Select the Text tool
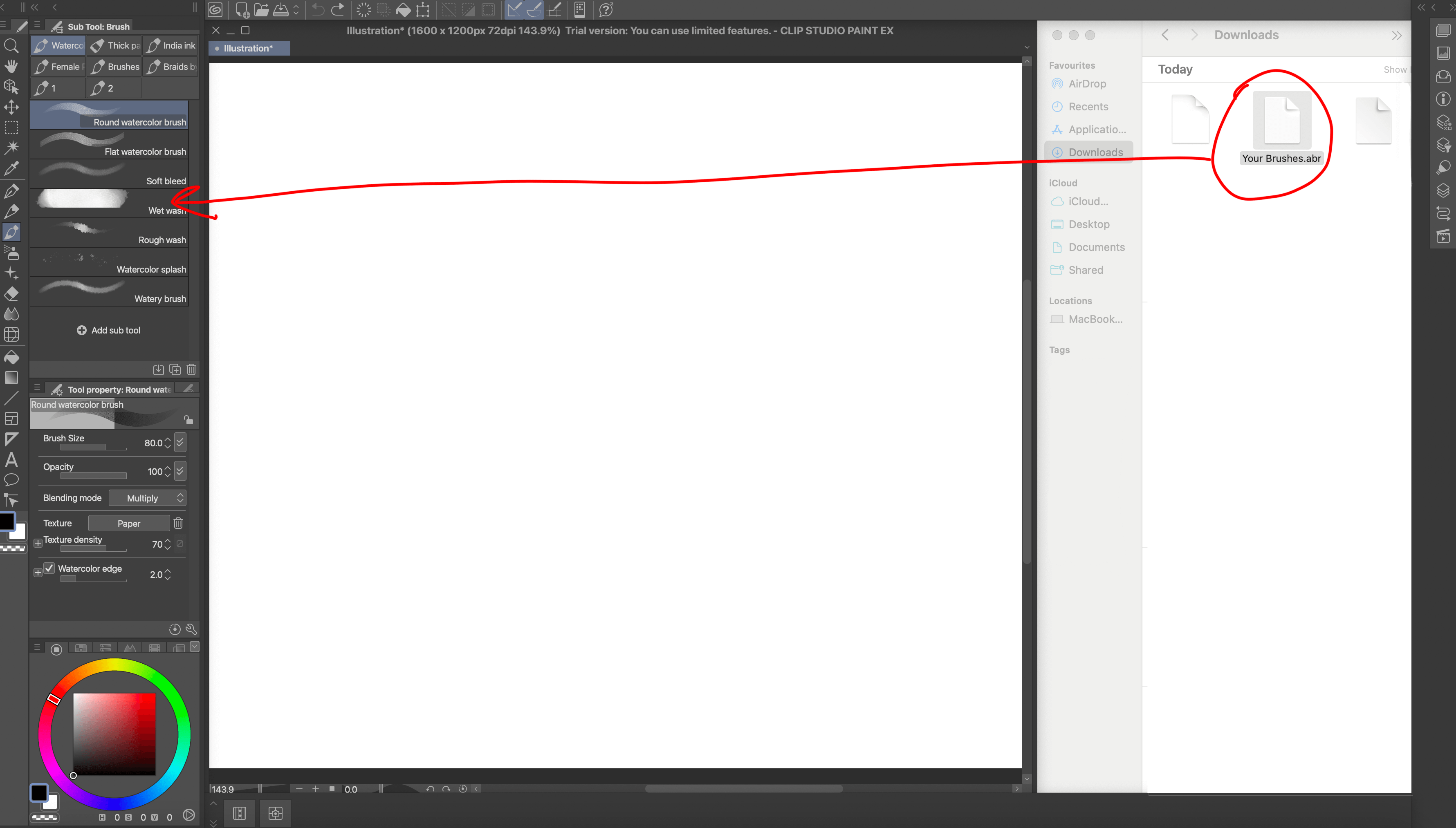Screen dimensions: 1456x828 (11, 459)
